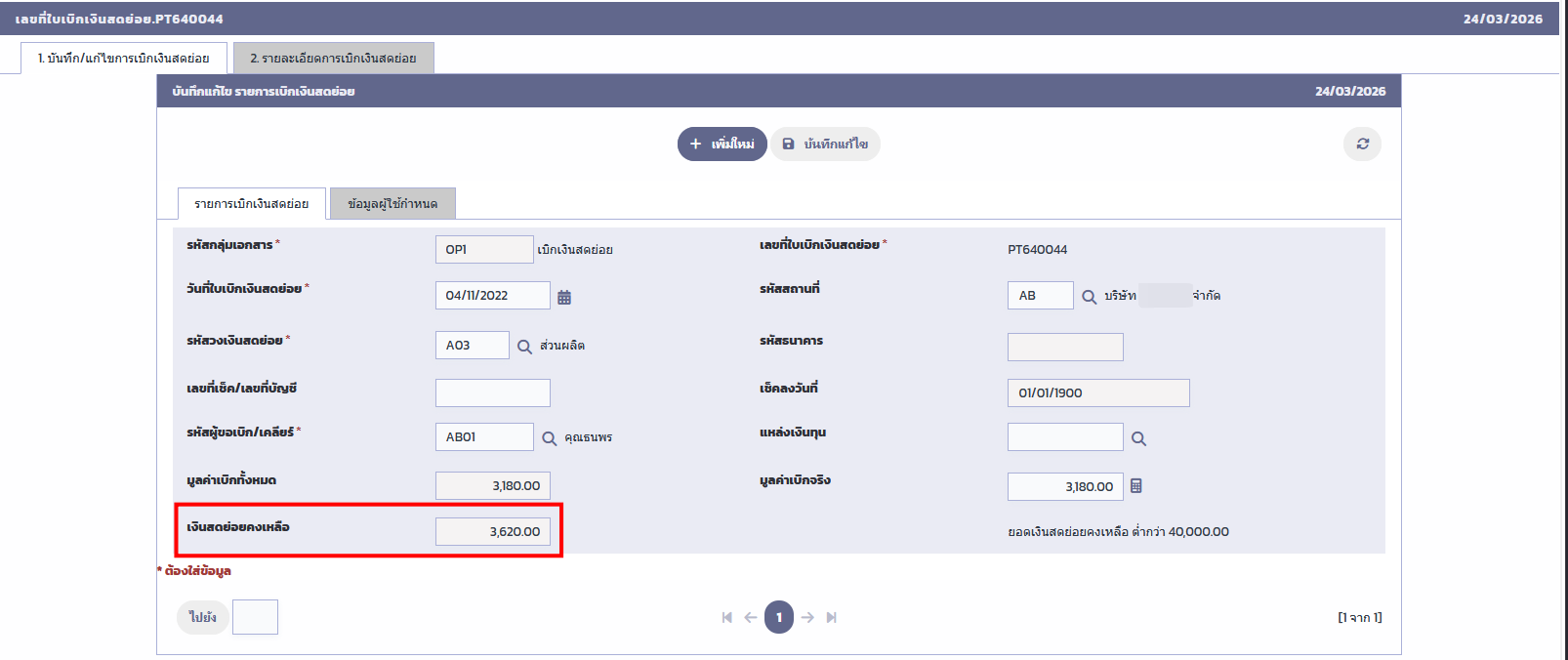Go to previous page arrow
Screen dimensions: 1568x660
tap(750, 617)
